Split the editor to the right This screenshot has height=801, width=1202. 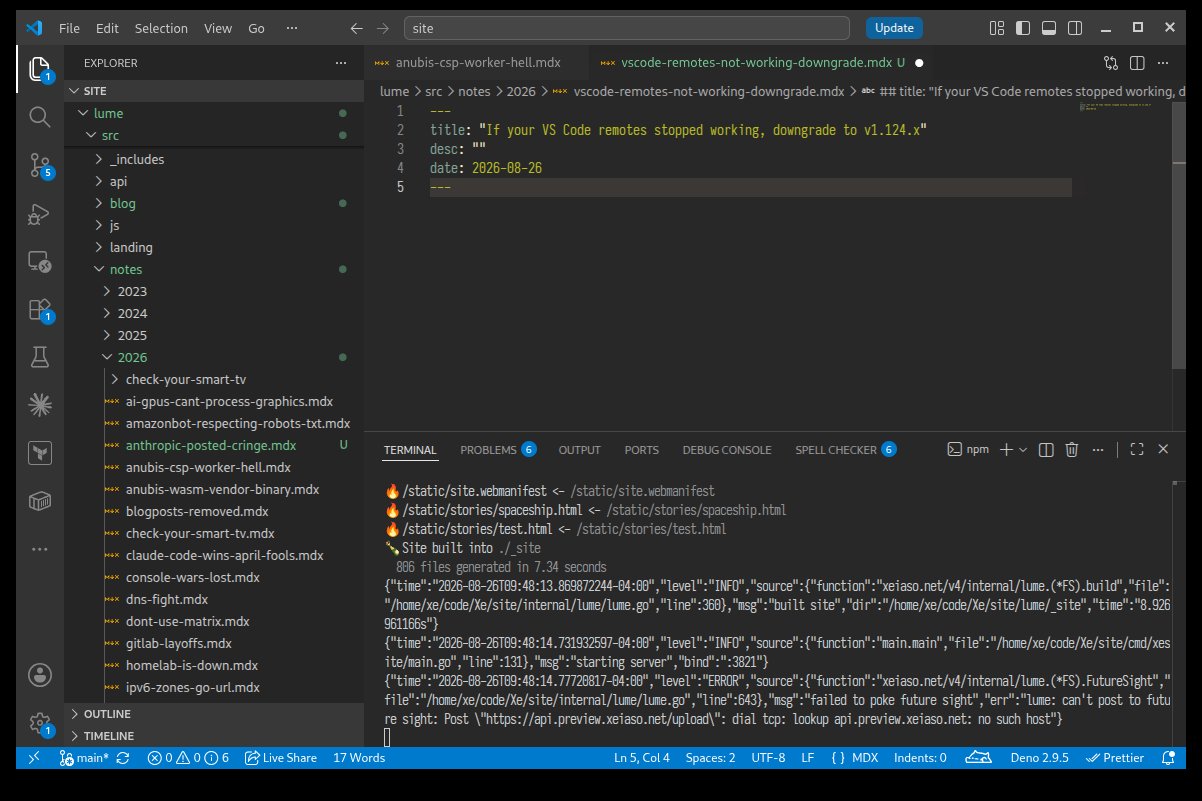tap(1139, 62)
